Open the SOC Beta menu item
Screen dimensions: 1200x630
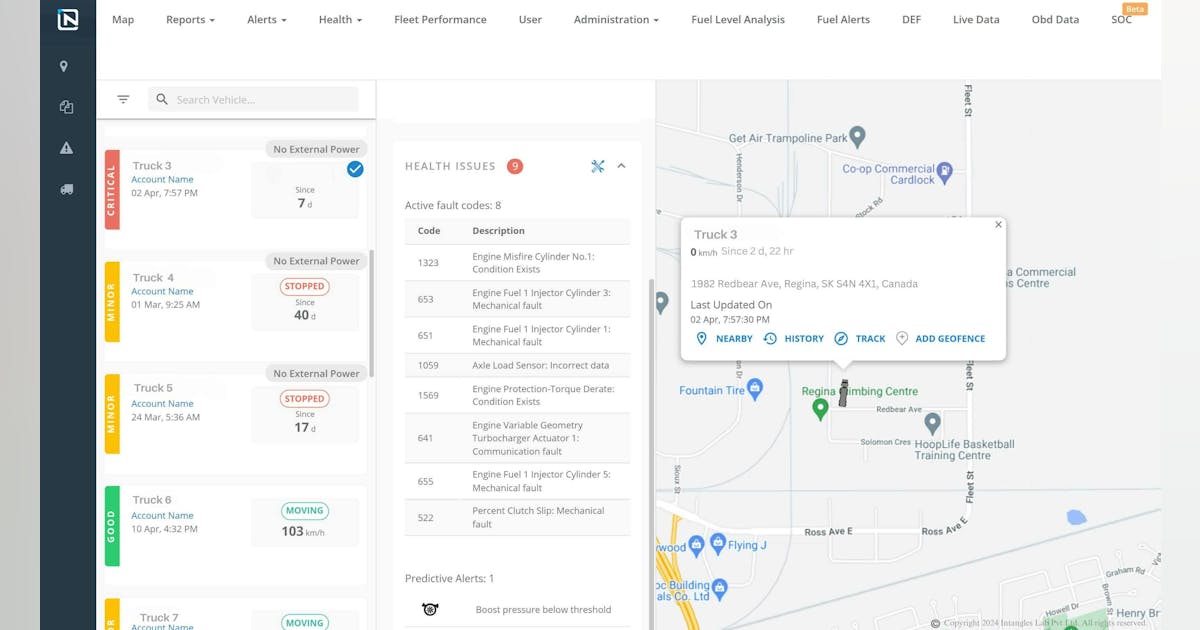point(1122,19)
